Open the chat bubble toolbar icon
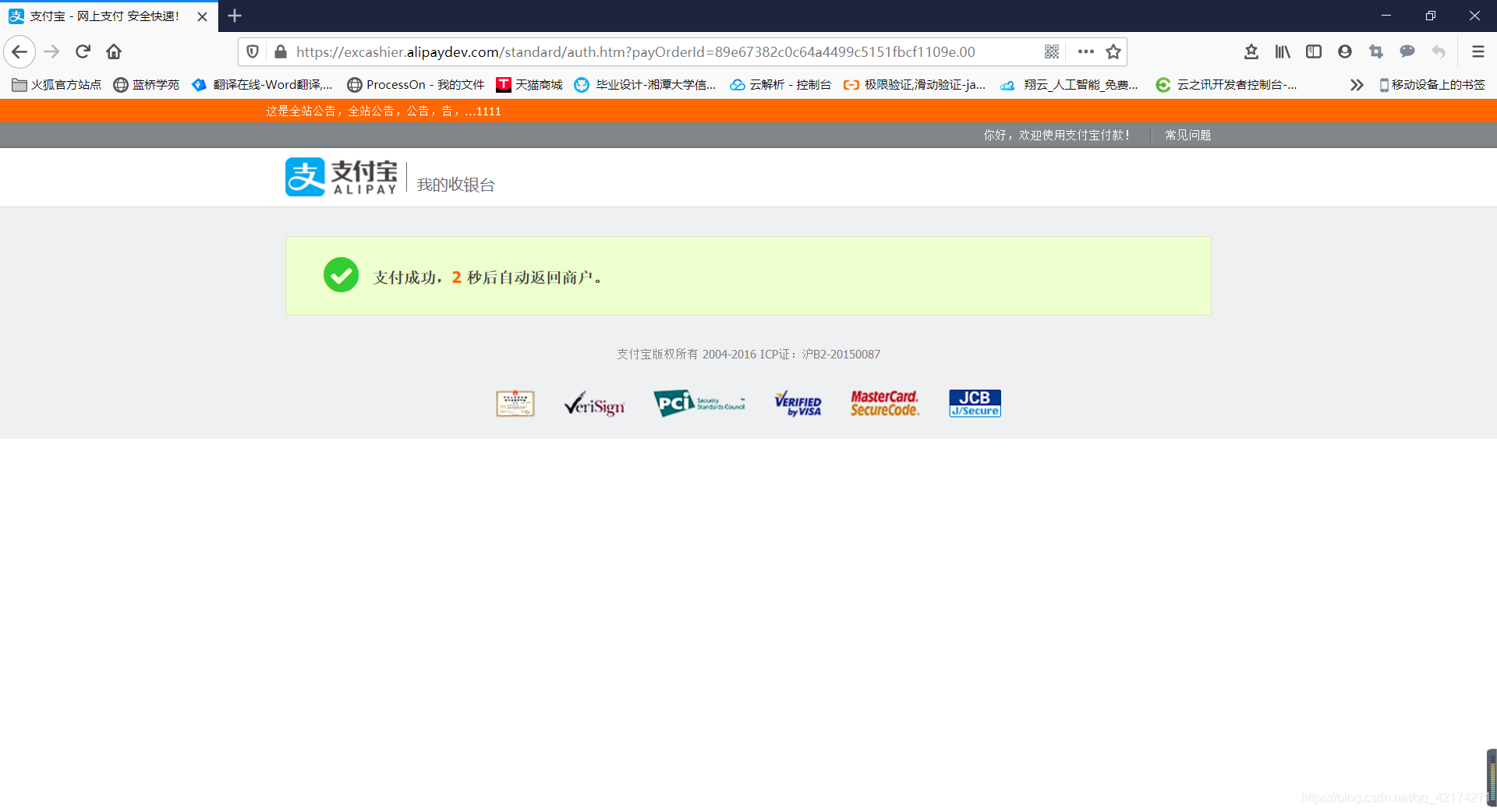 [x=1407, y=51]
